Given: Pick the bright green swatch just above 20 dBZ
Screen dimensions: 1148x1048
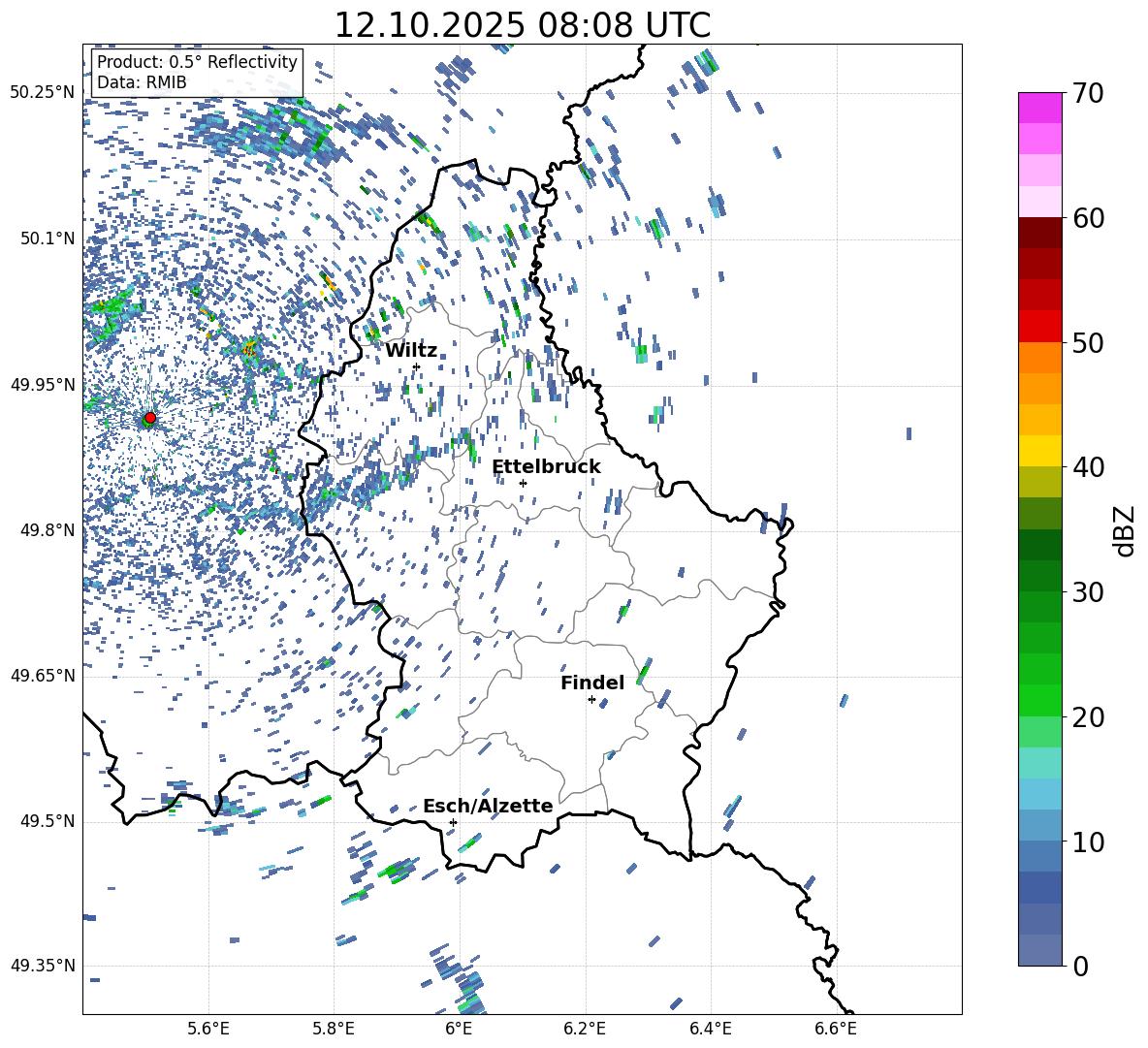Looking at the screenshot, I should pyautogui.click(x=1039, y=700).
